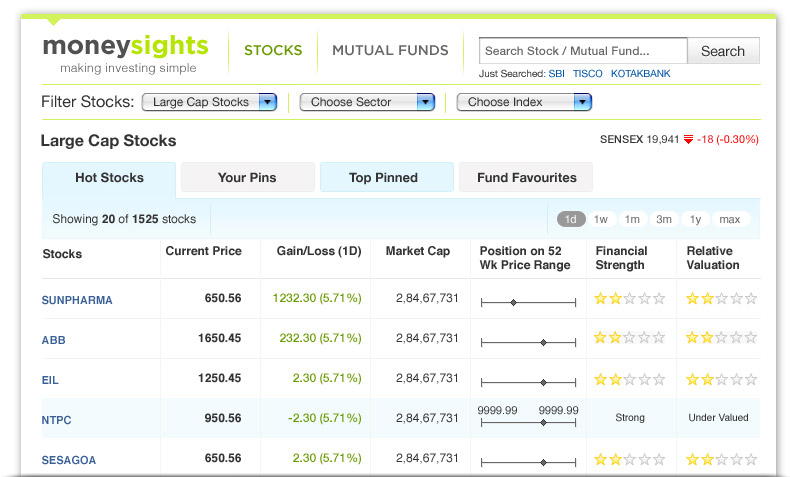The width and height of the screenshot is (790, 477).
Task: Click ABB 52 week price range marker
Action: pos(543,343)
